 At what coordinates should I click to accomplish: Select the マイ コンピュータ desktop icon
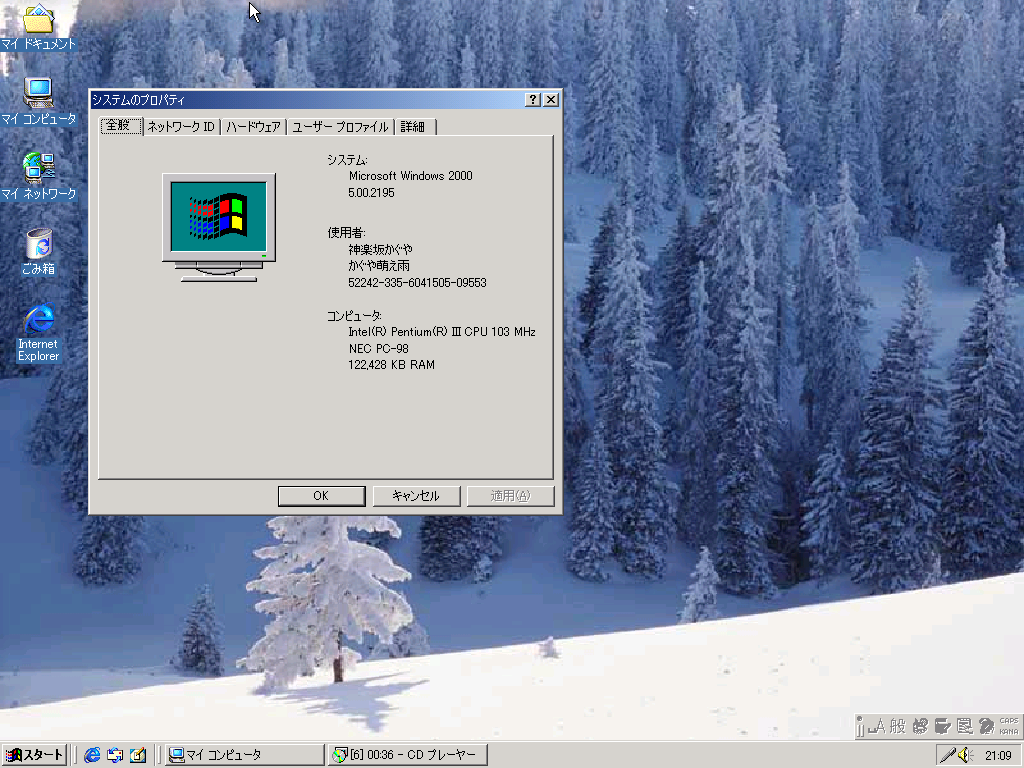coord(38,94)
